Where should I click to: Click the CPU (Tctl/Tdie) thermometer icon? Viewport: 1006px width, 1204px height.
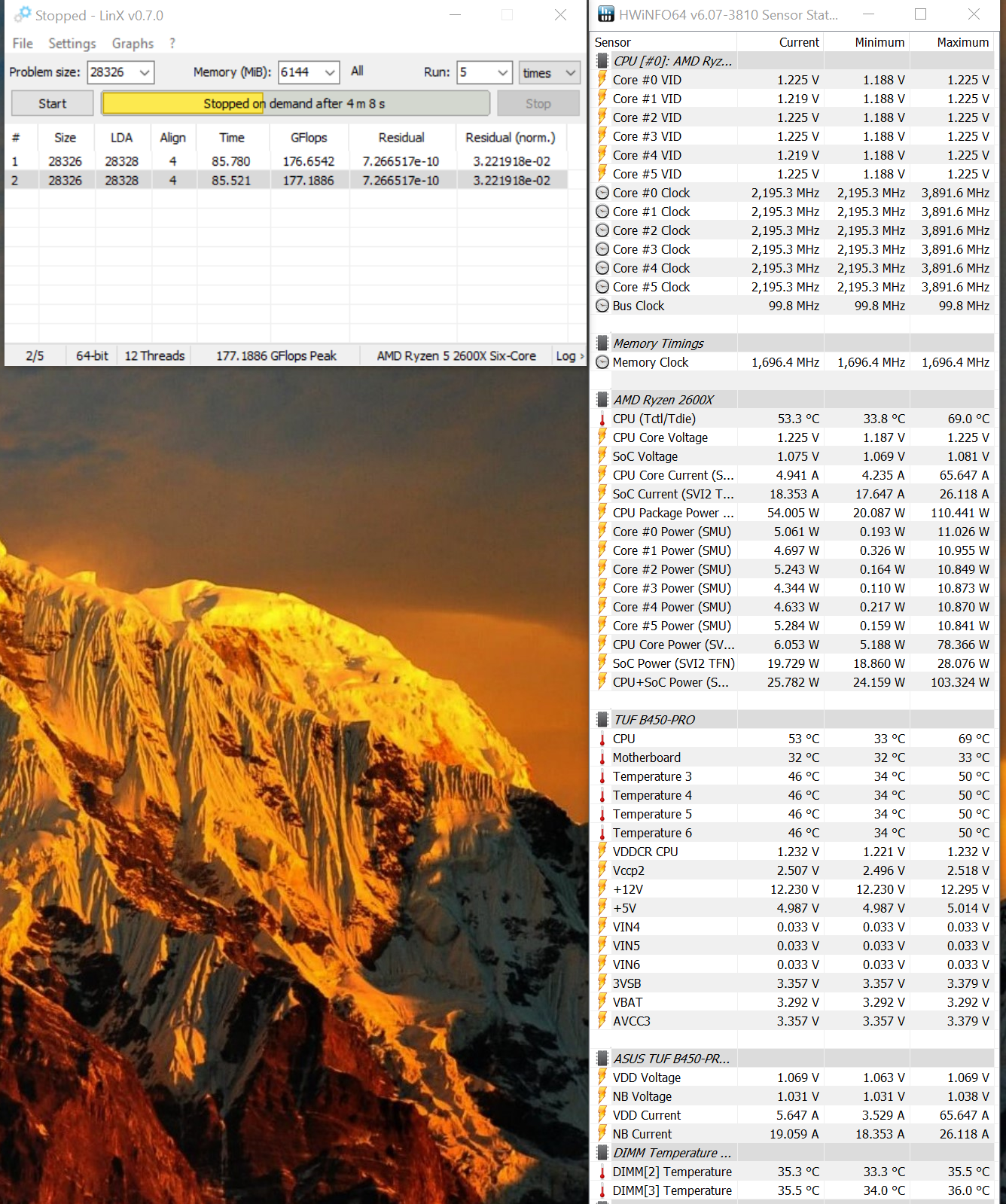(x=602, y=419)
